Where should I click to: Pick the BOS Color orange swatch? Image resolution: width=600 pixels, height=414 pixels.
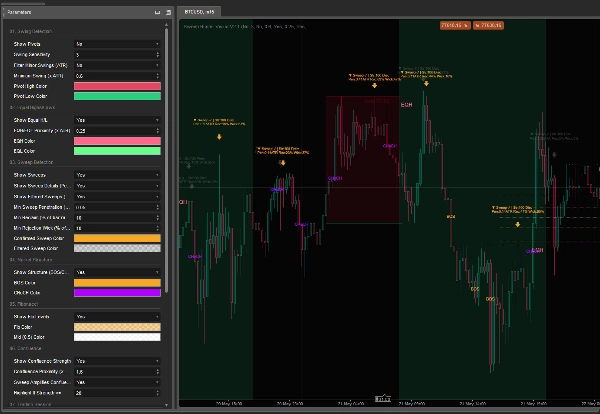117,283
